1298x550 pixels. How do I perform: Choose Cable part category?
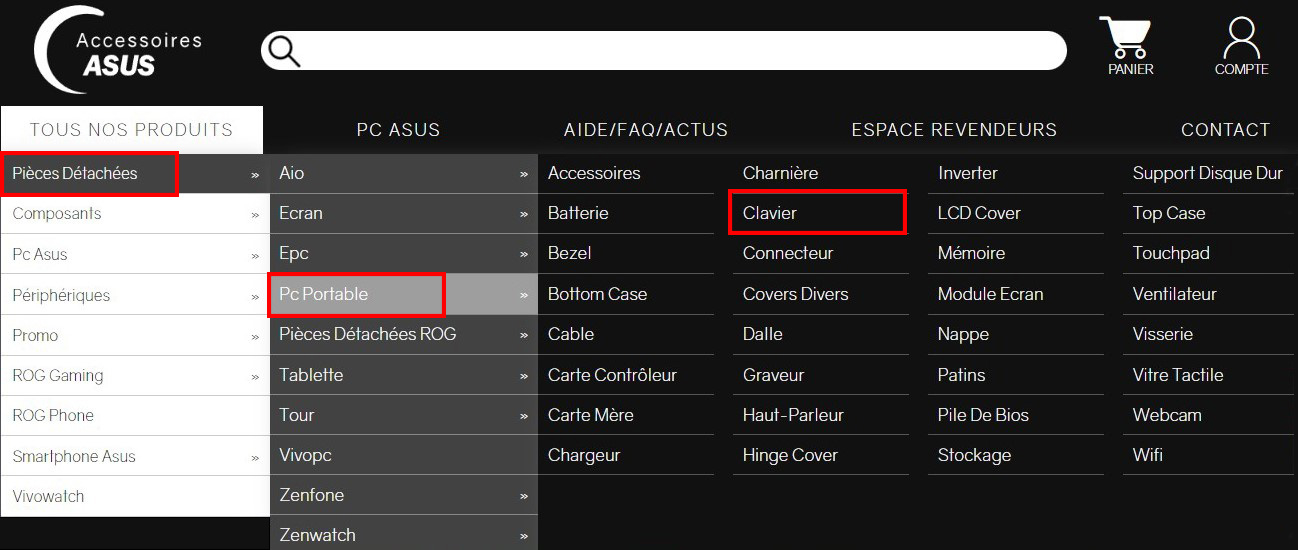[571, 334]
